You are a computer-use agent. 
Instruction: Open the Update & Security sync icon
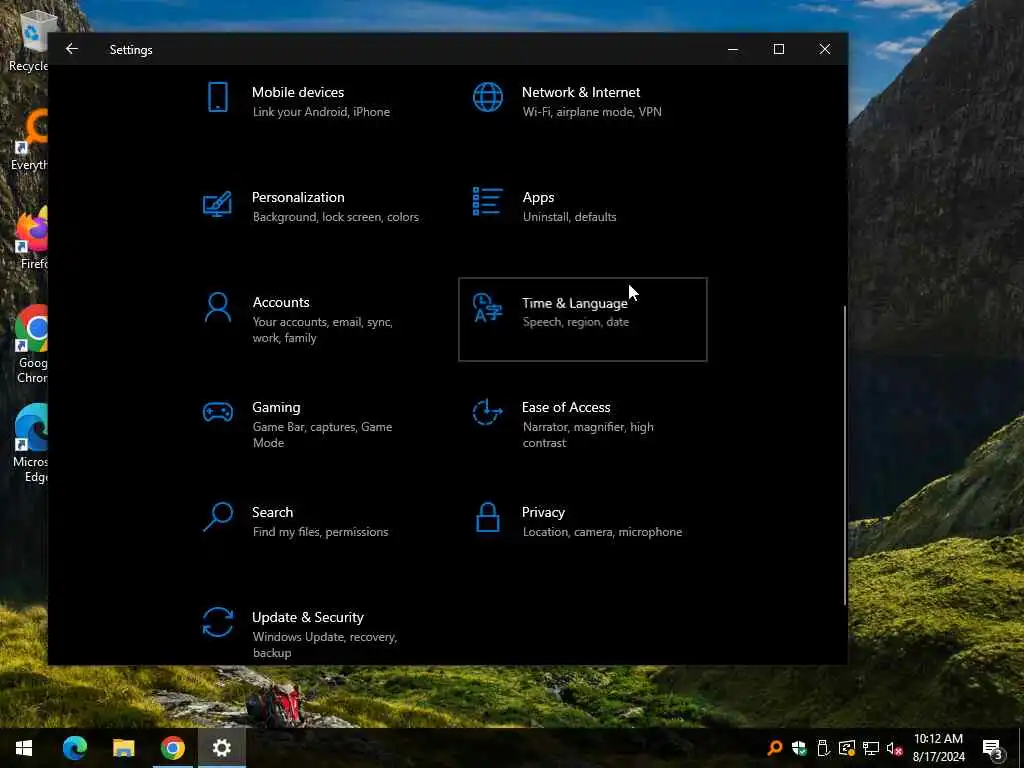pyautogui.click(x=217, y=622)
